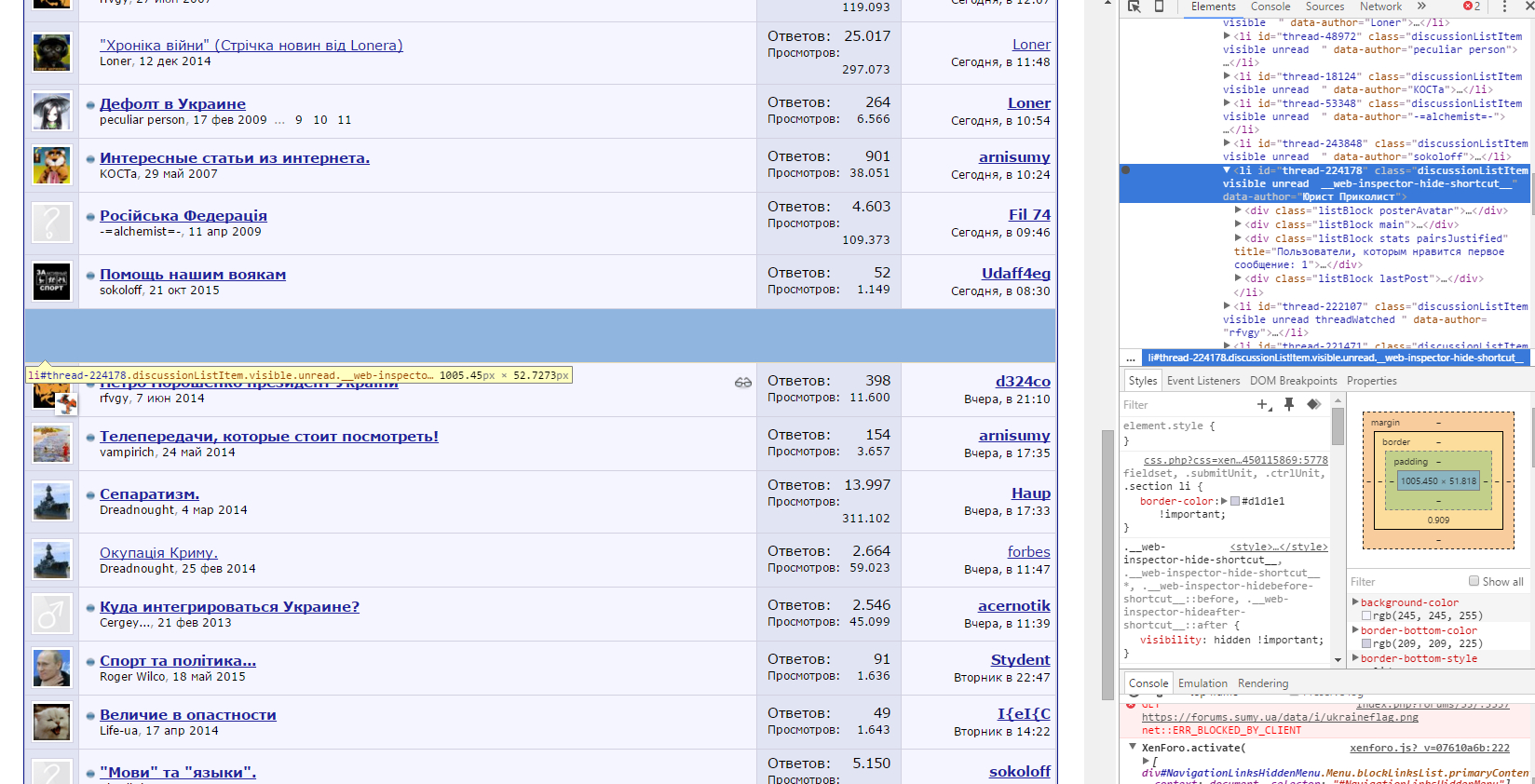Show more DevTools tabs via chevron
The height and width of the screenshot is (784, 1535).
tap(1421, 7)
